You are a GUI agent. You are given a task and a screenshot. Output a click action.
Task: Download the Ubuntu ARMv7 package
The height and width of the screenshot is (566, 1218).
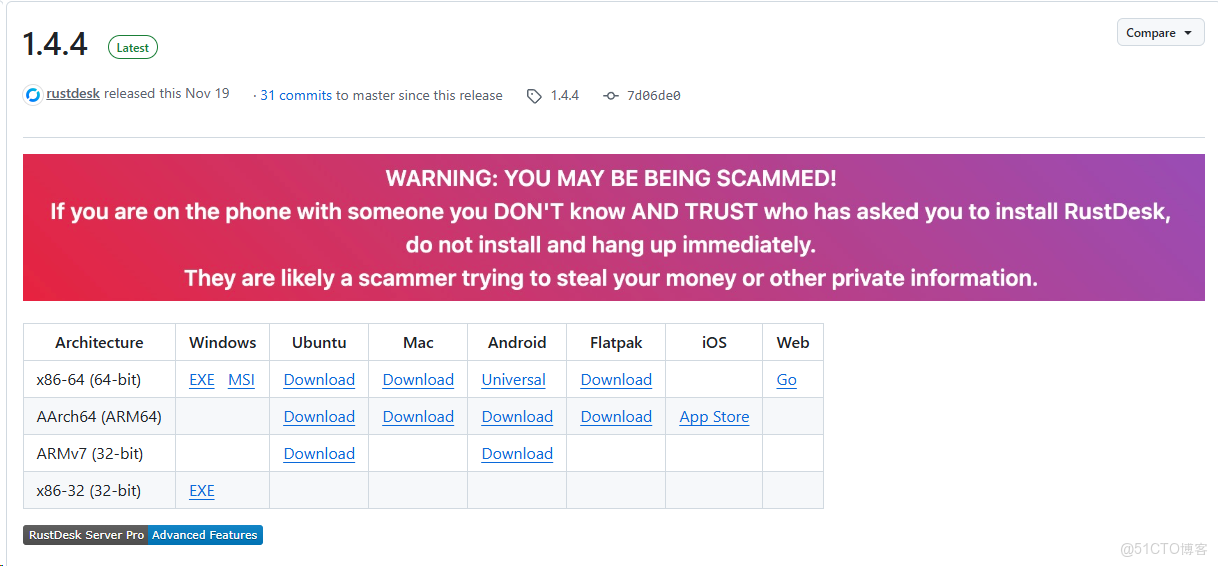319,454
